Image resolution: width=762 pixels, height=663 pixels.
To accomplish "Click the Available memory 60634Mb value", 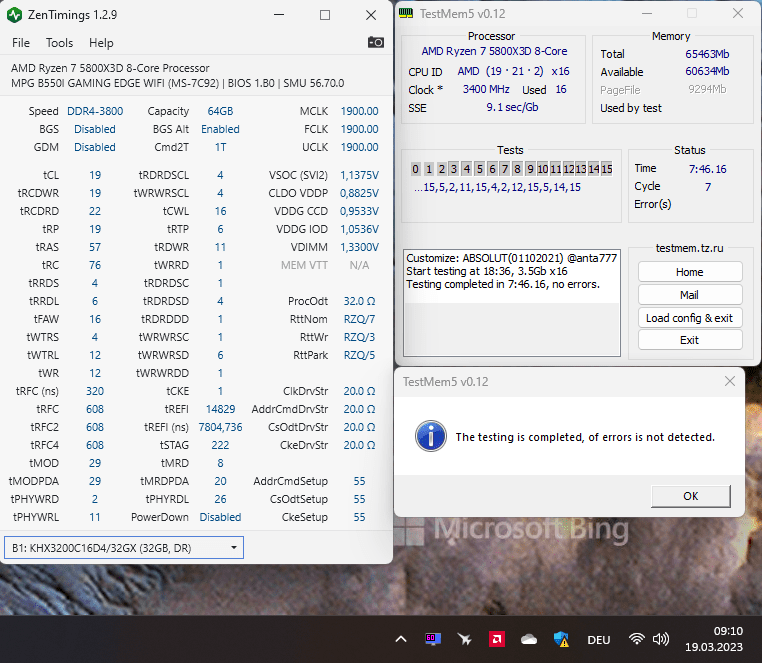I will tap(707, 71).
